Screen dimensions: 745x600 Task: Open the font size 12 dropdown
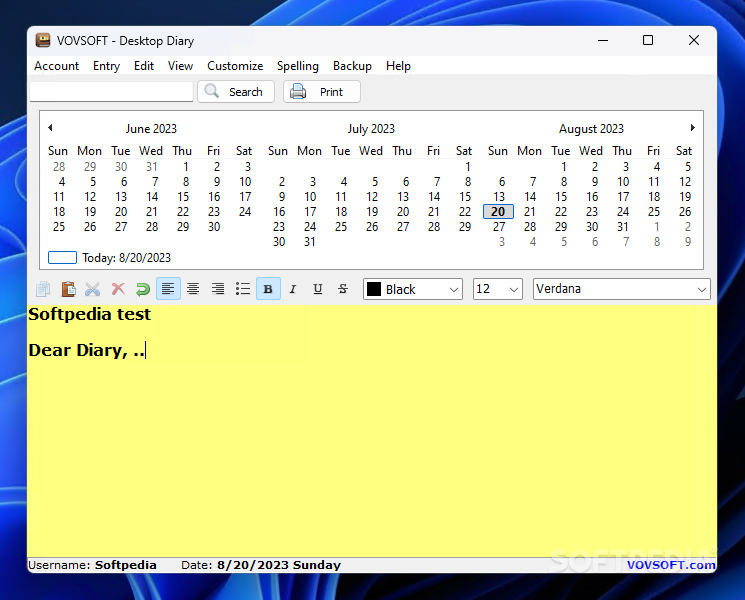(x=497, y=289)
